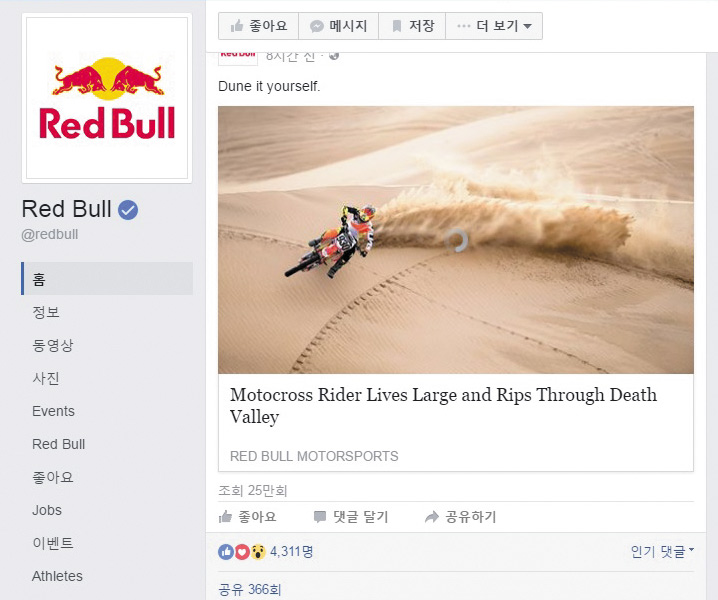Click the blue verified badge
The width and height of the screenshot is (718, 600).
(128, 210)
